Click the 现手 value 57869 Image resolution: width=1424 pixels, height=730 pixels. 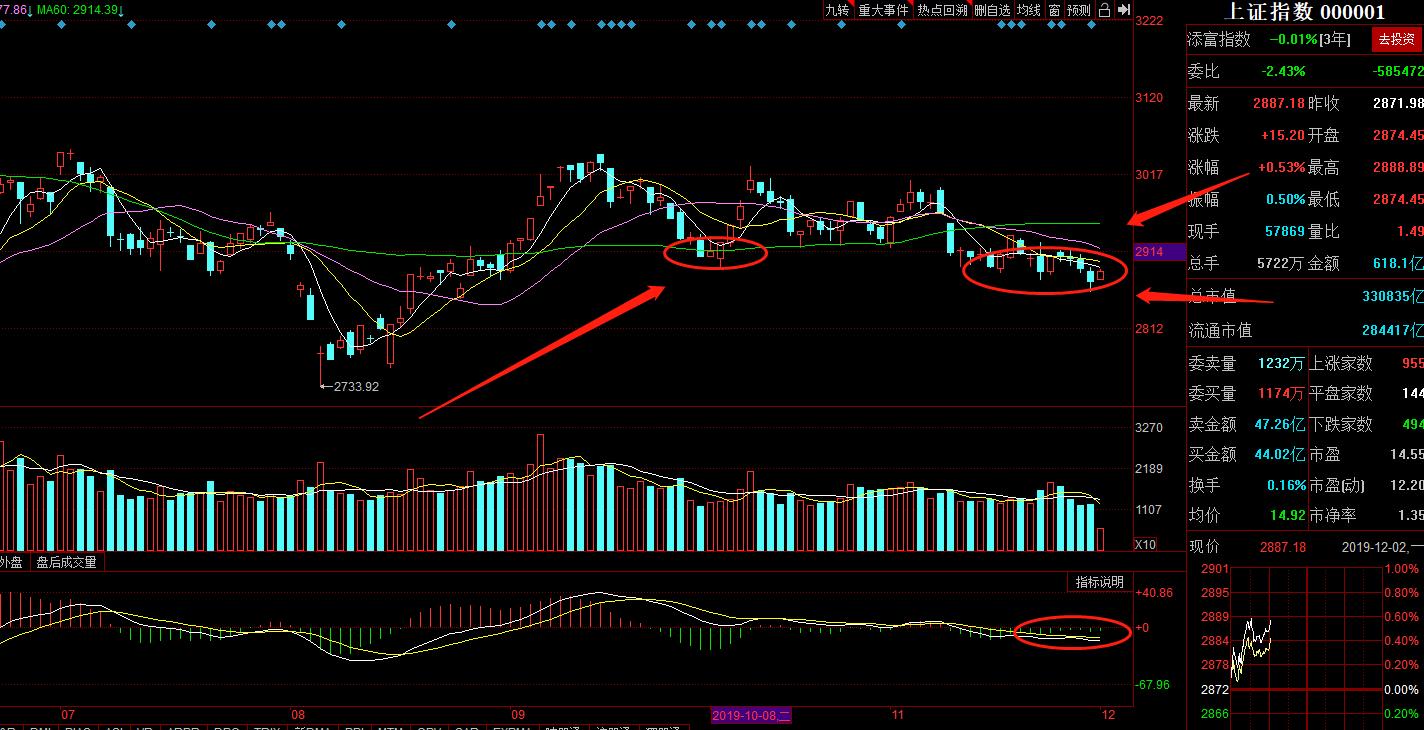(1285, 231)
